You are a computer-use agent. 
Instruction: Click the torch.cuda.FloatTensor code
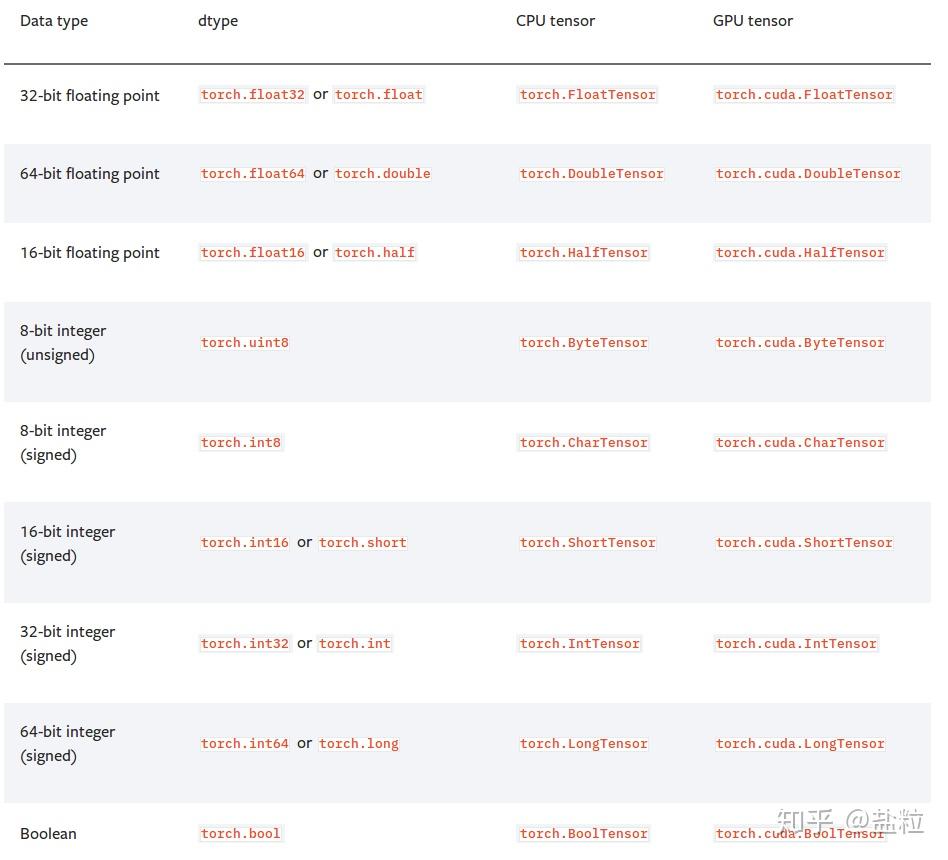[x=804, y=95]
